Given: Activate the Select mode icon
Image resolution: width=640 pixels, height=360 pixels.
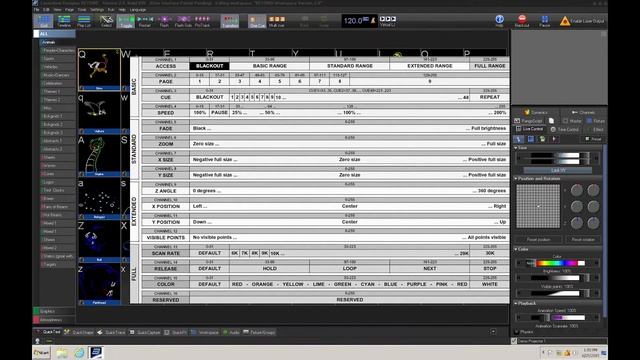Looking at the screenshot, I should [x=106, y=21].
